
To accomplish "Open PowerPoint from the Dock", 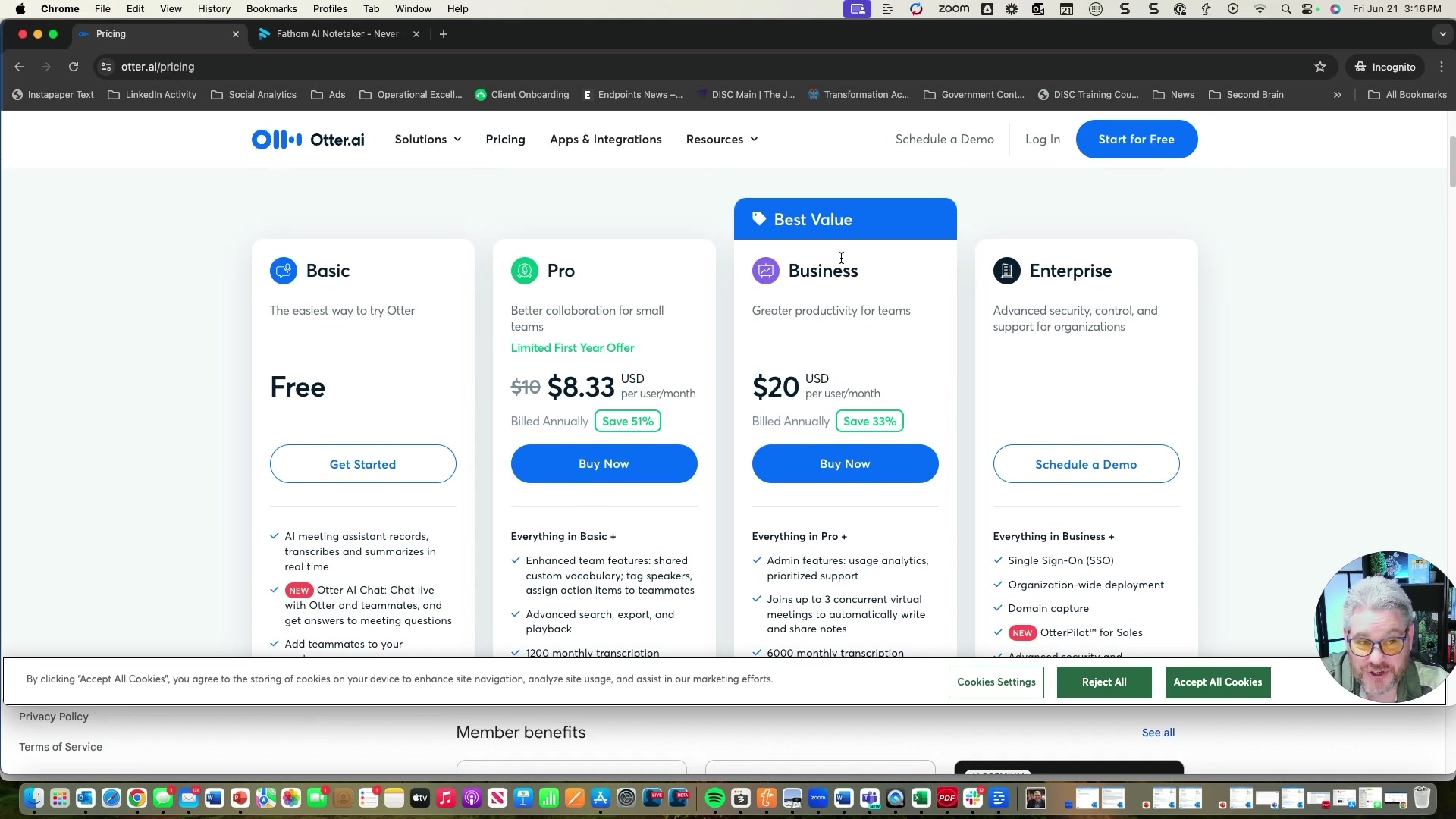I will tap(240, 798).
